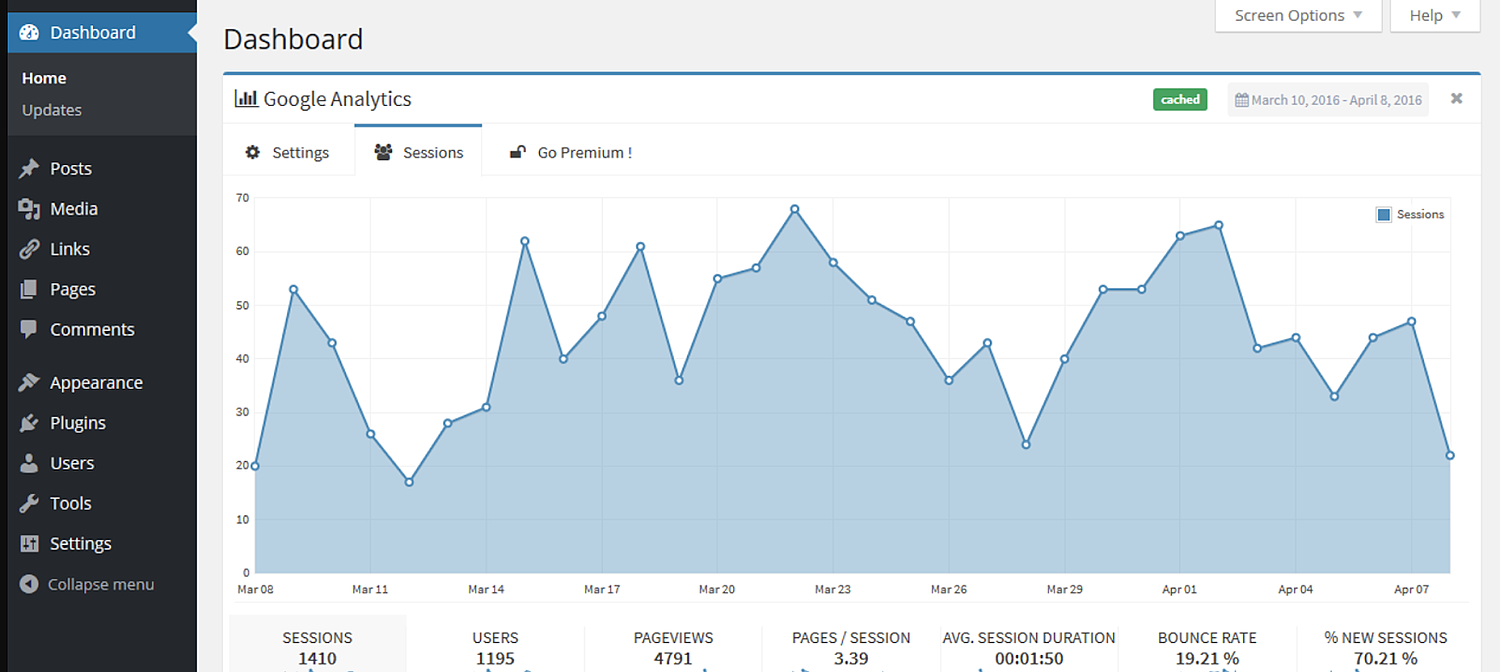Image resolution: width=1500 pixels, height=672 pixels.
Task: Click the Pages icon in sidebar
Action: 29,289
